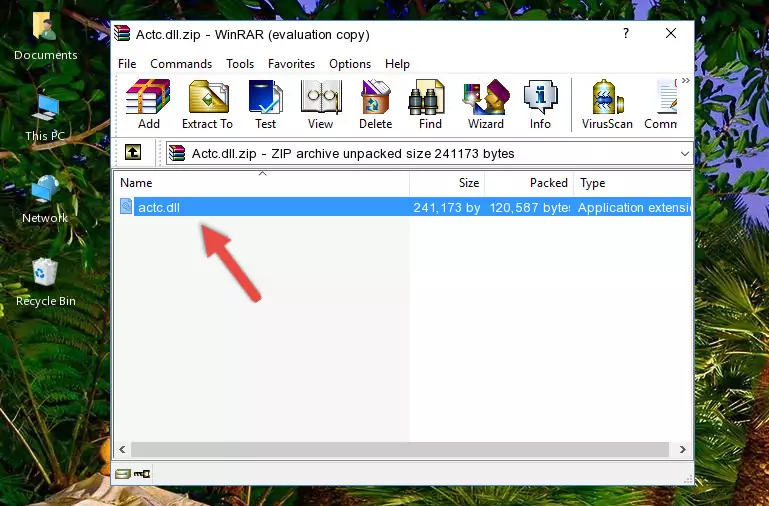Open the Commands menu
This screenshot has height=506, width=769.
coord(181,64)
